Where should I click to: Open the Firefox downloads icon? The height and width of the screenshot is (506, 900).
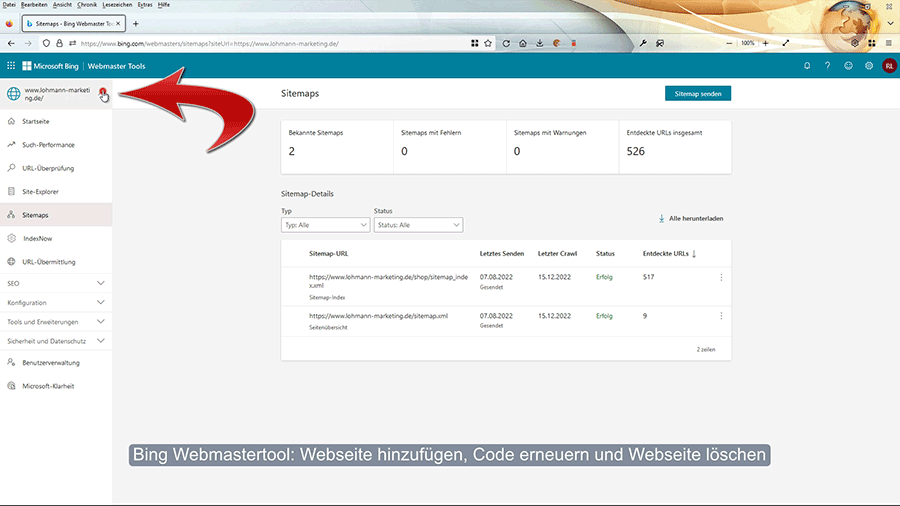click(540, 44)
